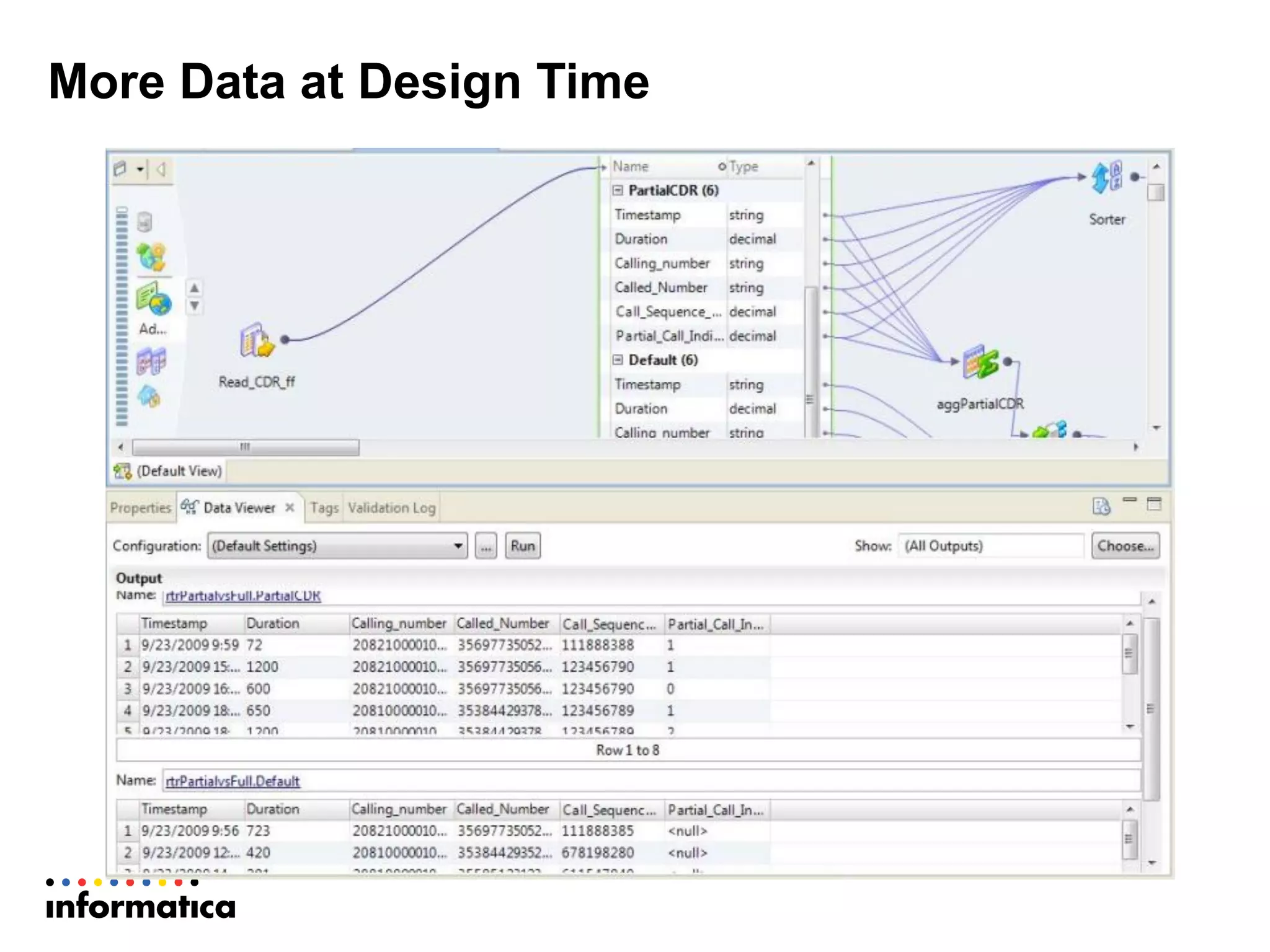
Task: Minimize the Data Viewer panel
Action: point(1130,500)
